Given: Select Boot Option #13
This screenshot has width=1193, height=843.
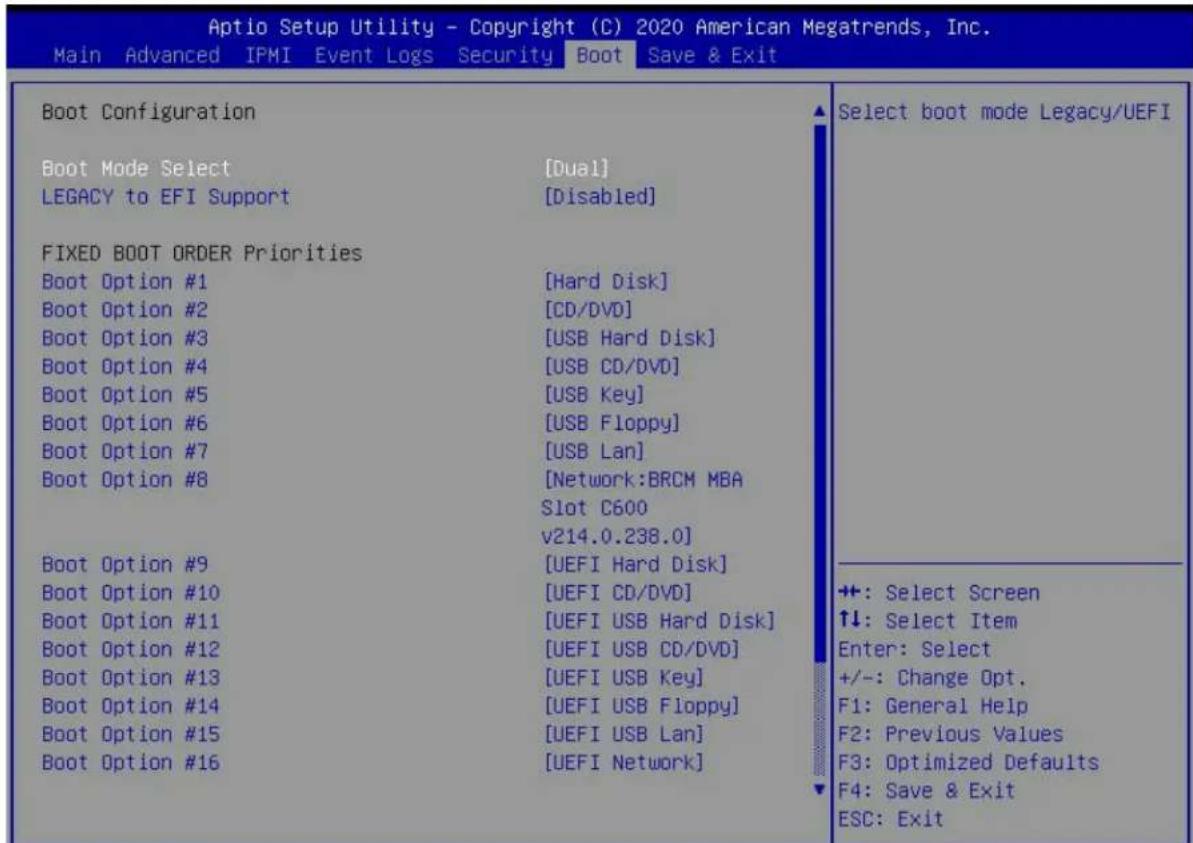Looking at the screenshot, I should [130, 678].
